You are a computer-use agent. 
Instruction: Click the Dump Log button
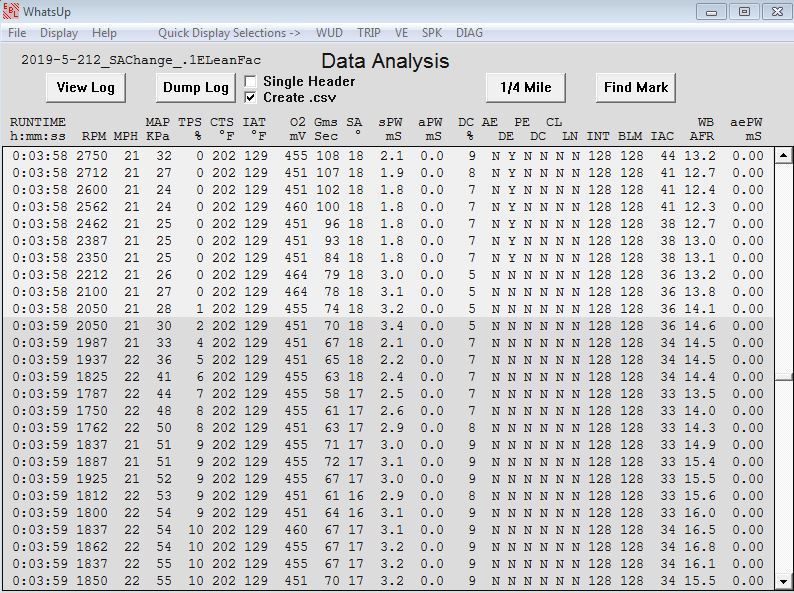coord(196,88)
